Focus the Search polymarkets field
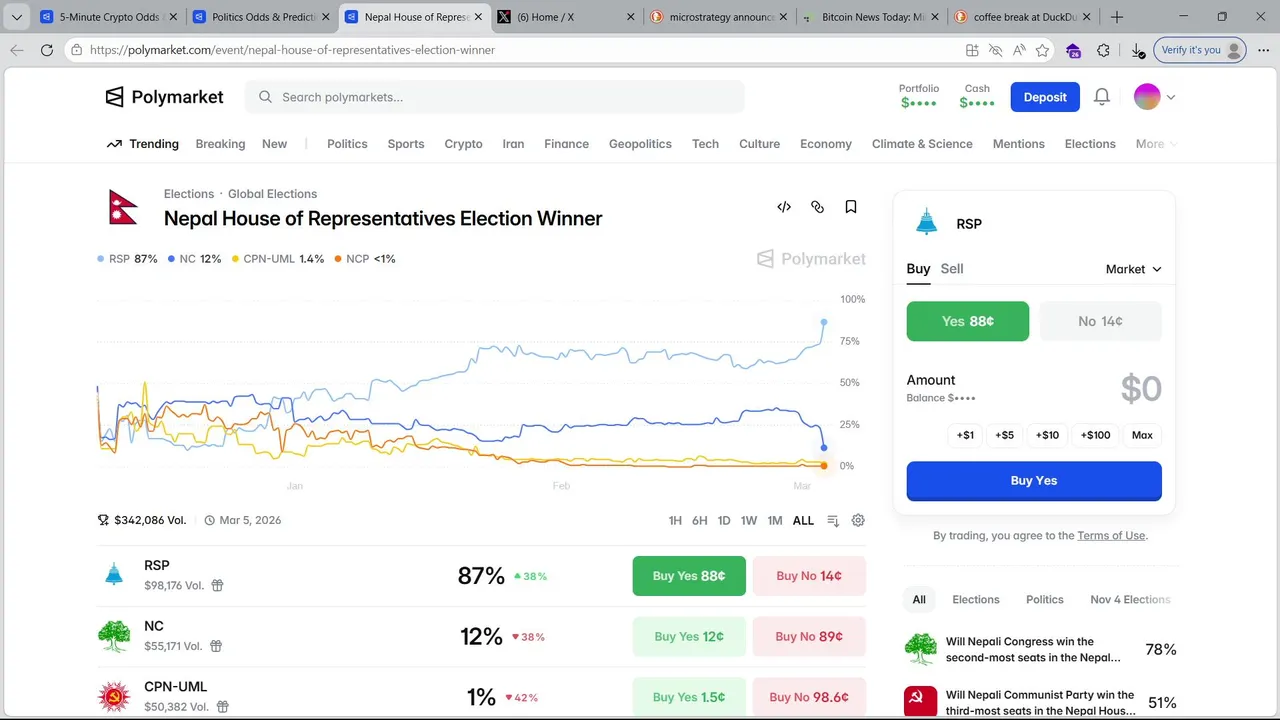Image resolution: width=1280 pixels, height=720 pixels. (500, 97)
